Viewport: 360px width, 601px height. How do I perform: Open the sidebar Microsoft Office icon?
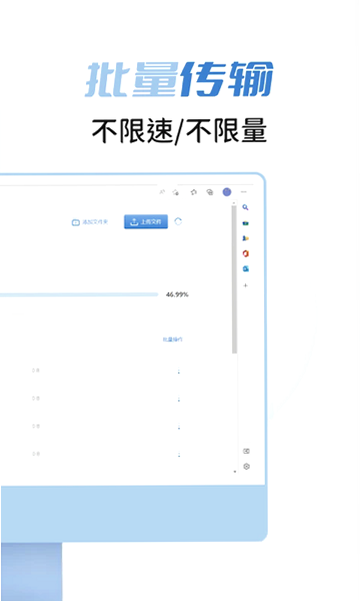[246, 253]
